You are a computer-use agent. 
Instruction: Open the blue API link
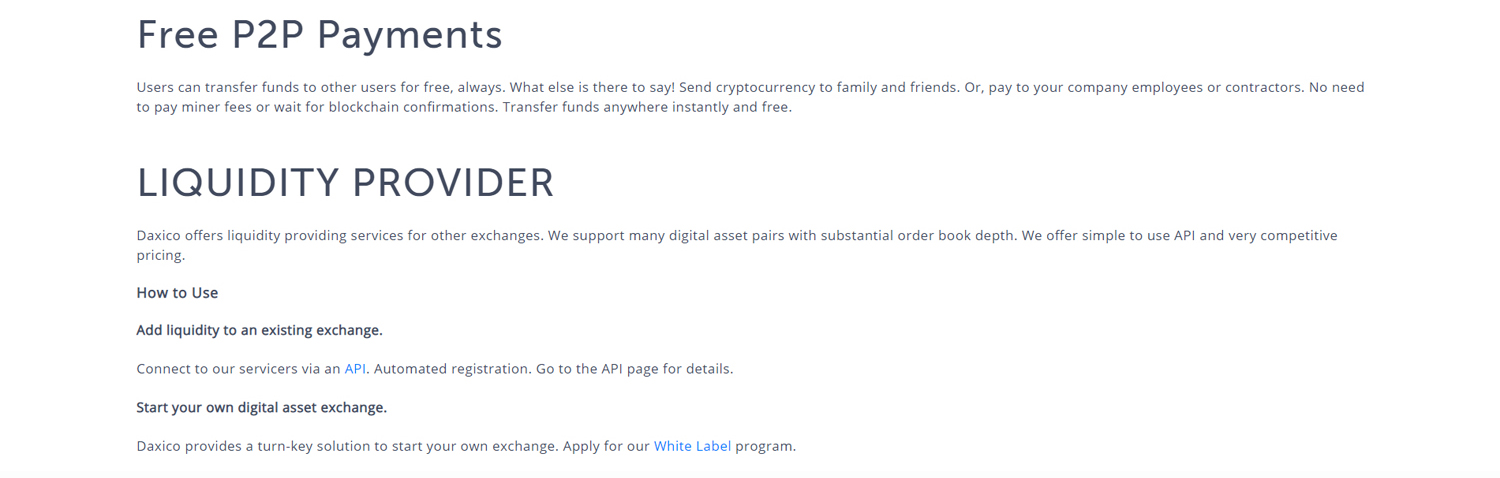point(355,369)
